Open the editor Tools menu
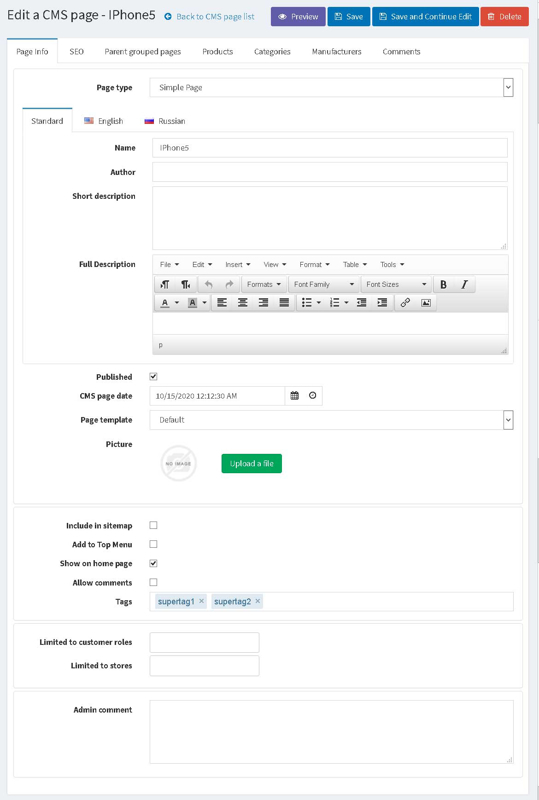Viewport: 539px width, 800px height. pos(392,264)
